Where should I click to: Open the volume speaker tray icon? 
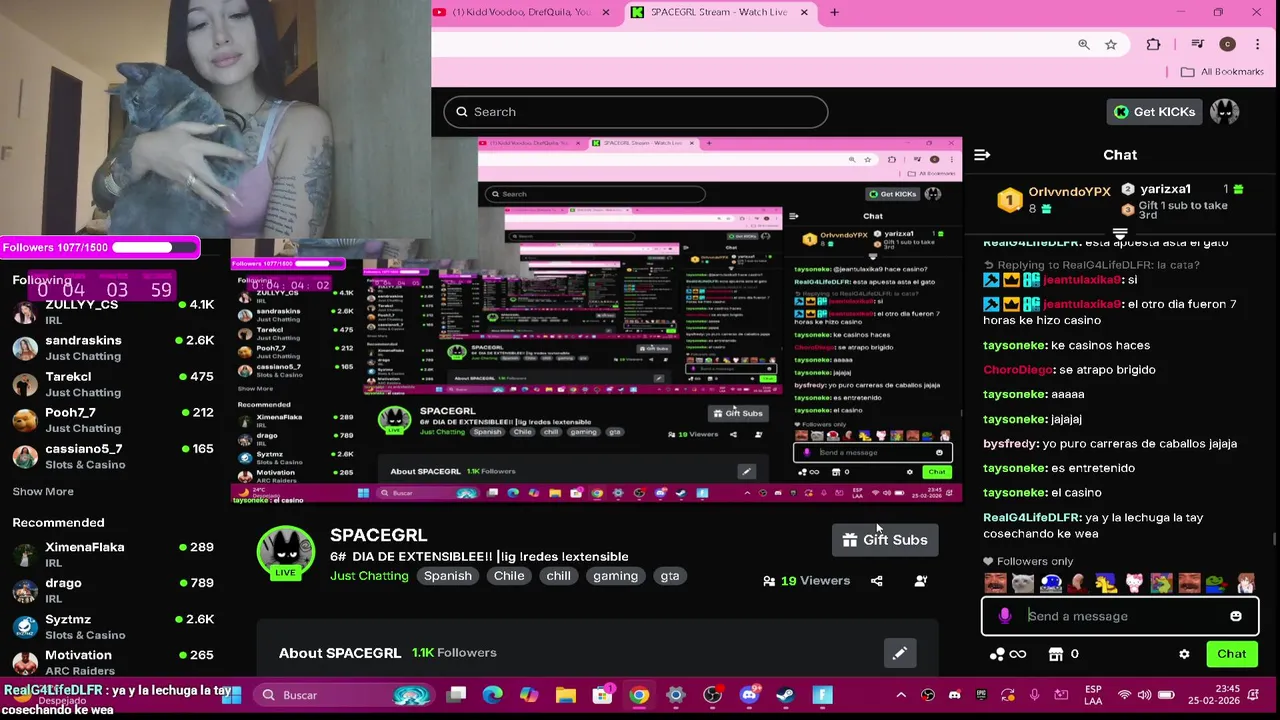click(x=1144, y=695)
